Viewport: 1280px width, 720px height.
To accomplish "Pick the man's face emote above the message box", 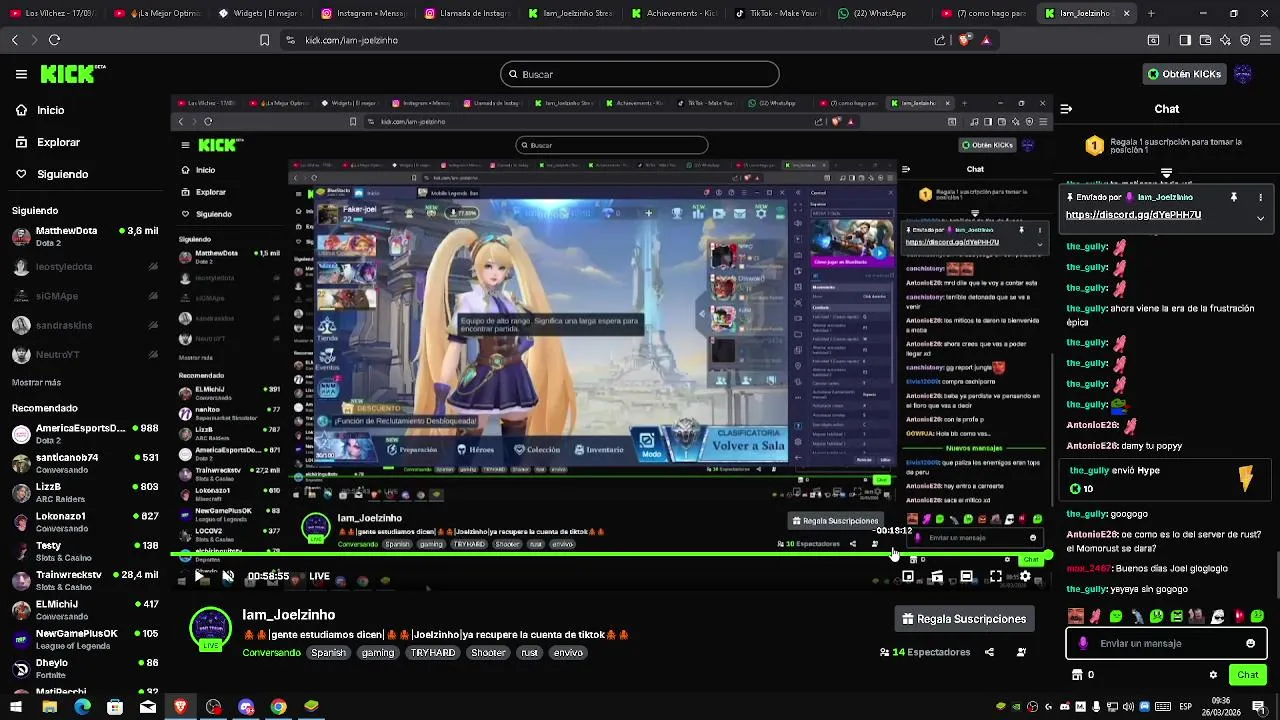I will 1076,616.
